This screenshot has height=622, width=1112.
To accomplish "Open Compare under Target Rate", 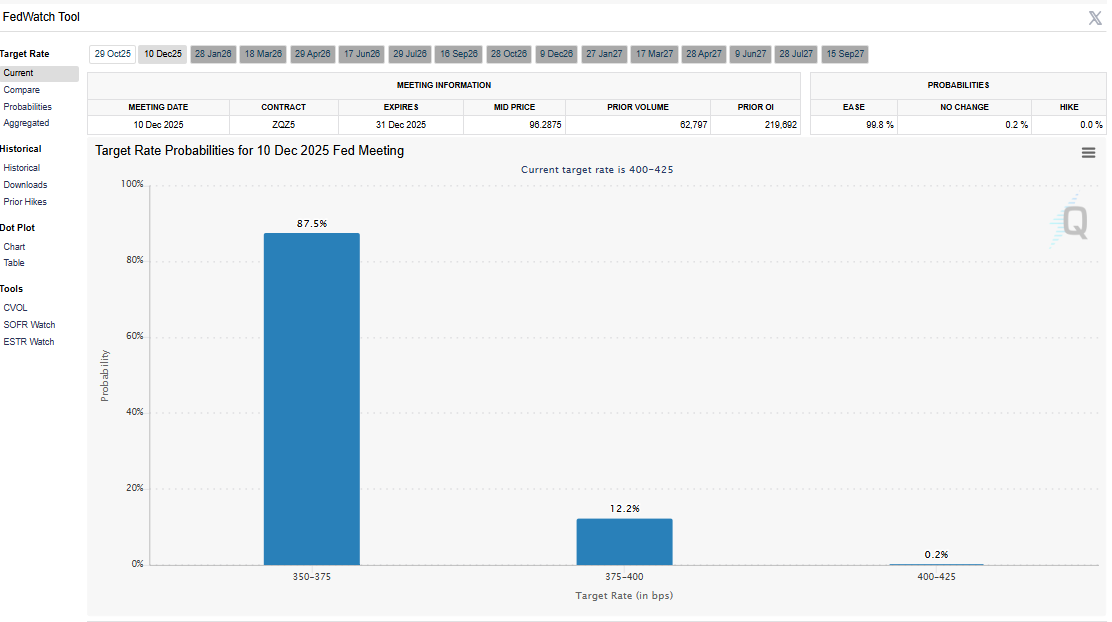I will (x=21, y=90).
